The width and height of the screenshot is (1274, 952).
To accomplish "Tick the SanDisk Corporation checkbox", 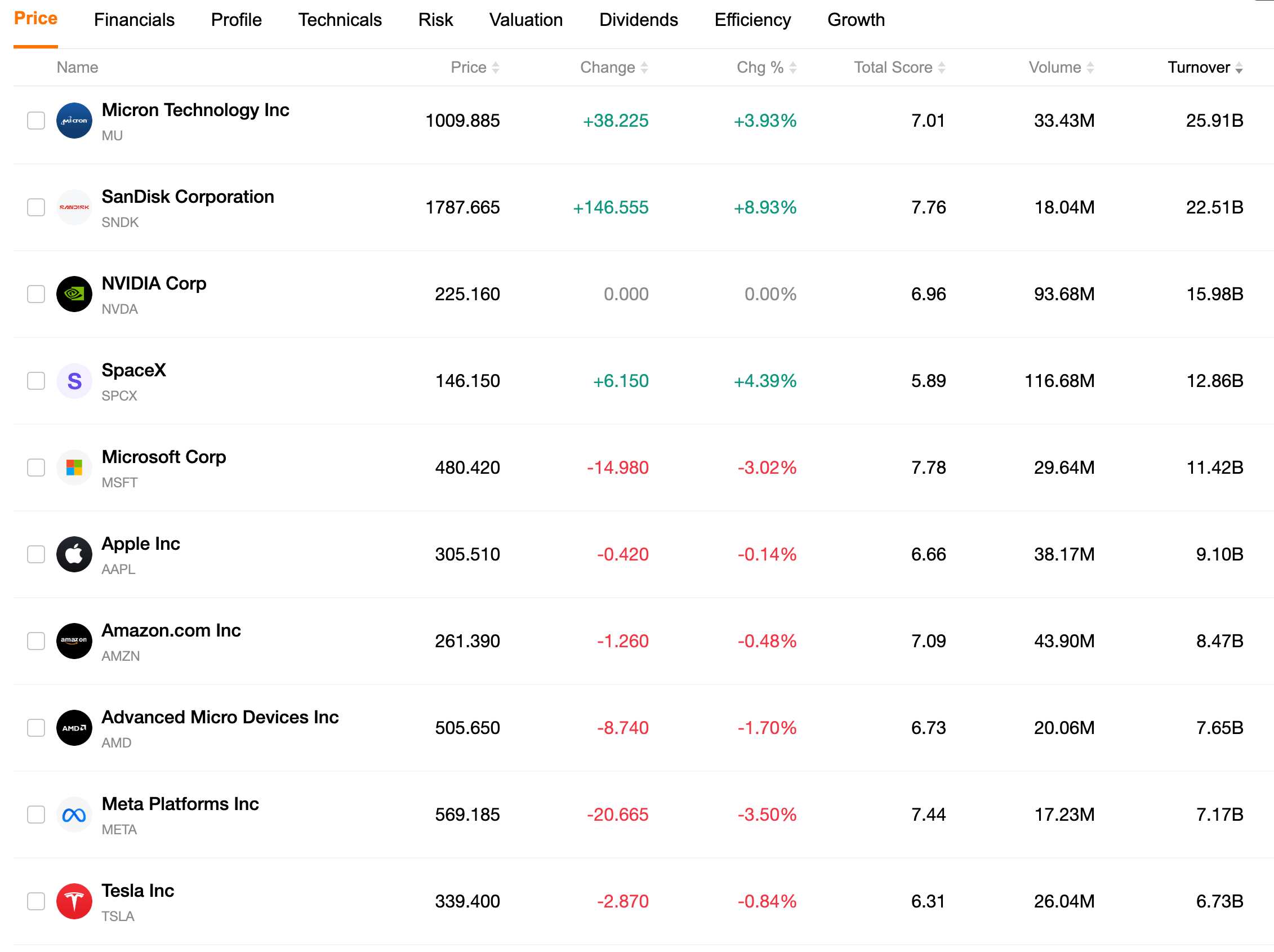I will point(36,207).
